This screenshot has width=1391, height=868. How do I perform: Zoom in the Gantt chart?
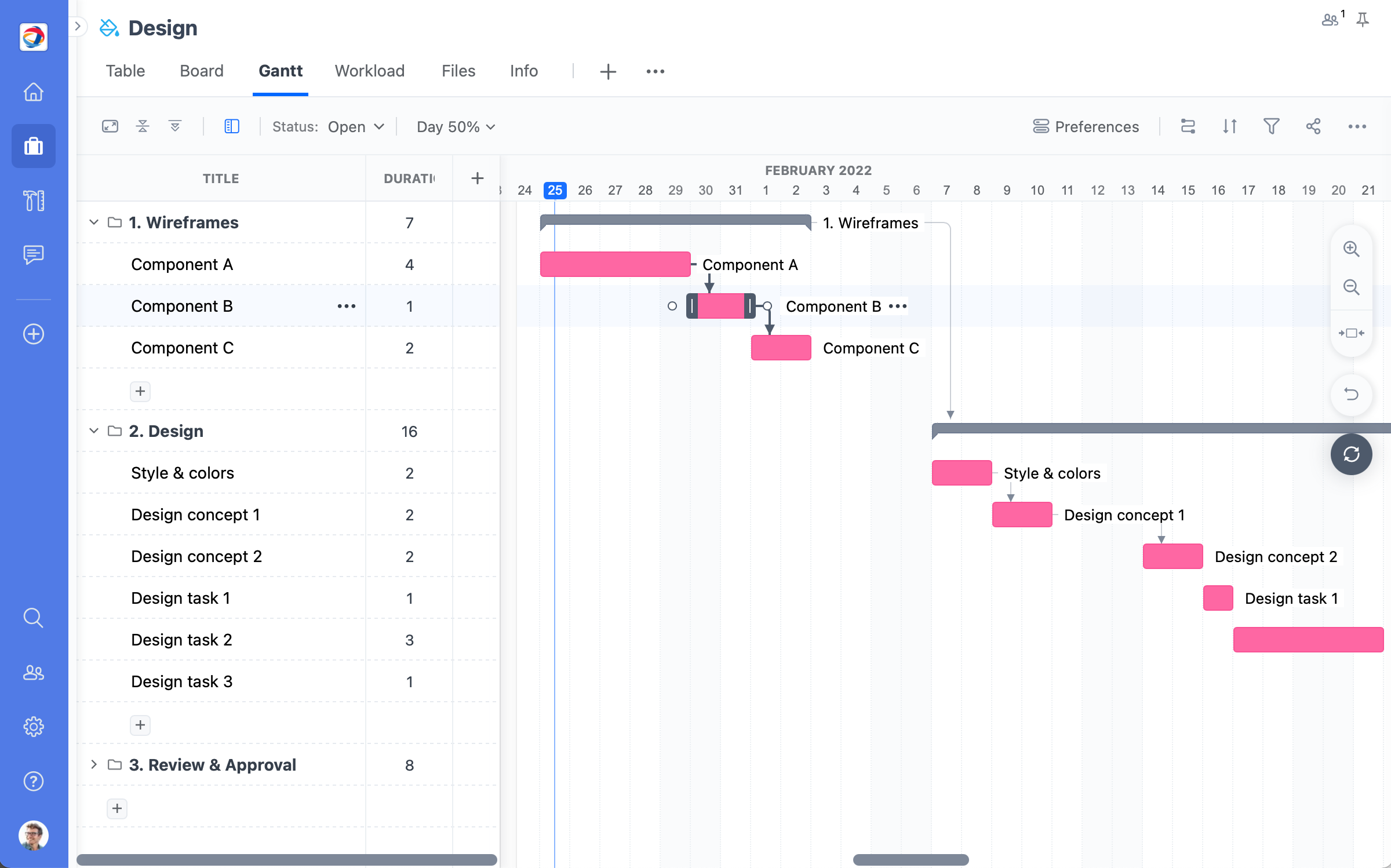1352,249
